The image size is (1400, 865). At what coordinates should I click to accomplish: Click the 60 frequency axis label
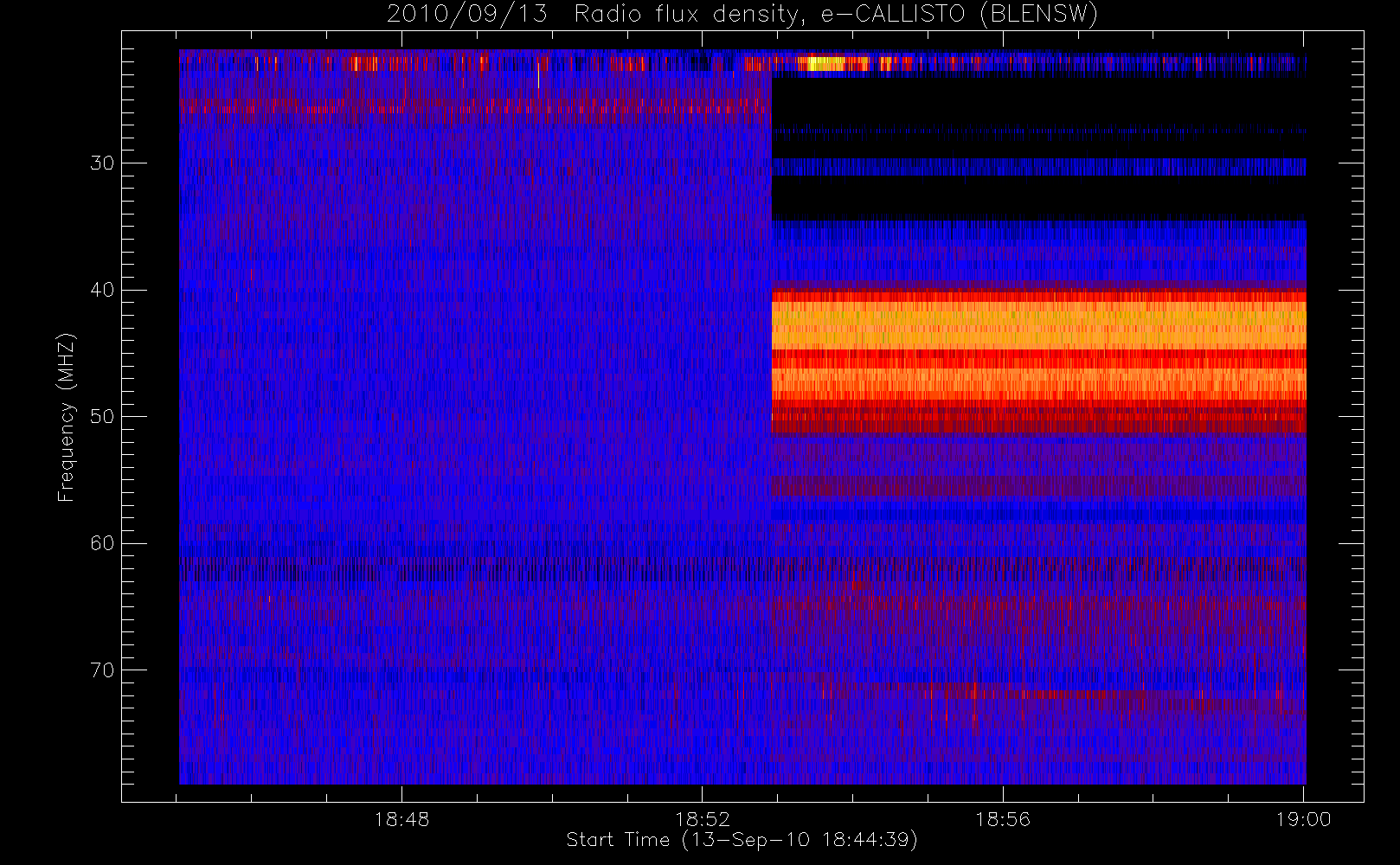pyautogui.click(x=102, y=543)
